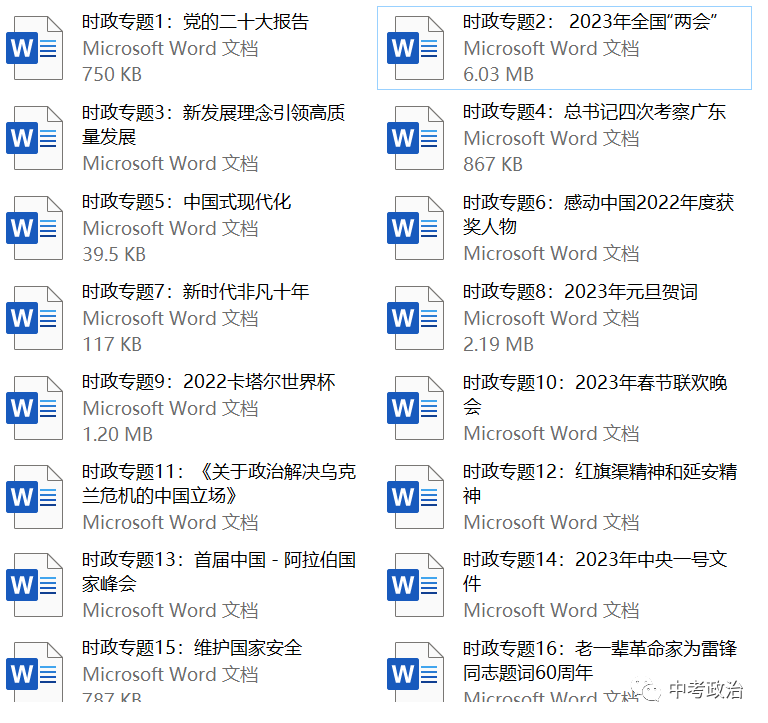This screenshot has height=723, width=768.
Task: Select file name 时政专题15：维护国家安全
Action: [x=192, y=648]
